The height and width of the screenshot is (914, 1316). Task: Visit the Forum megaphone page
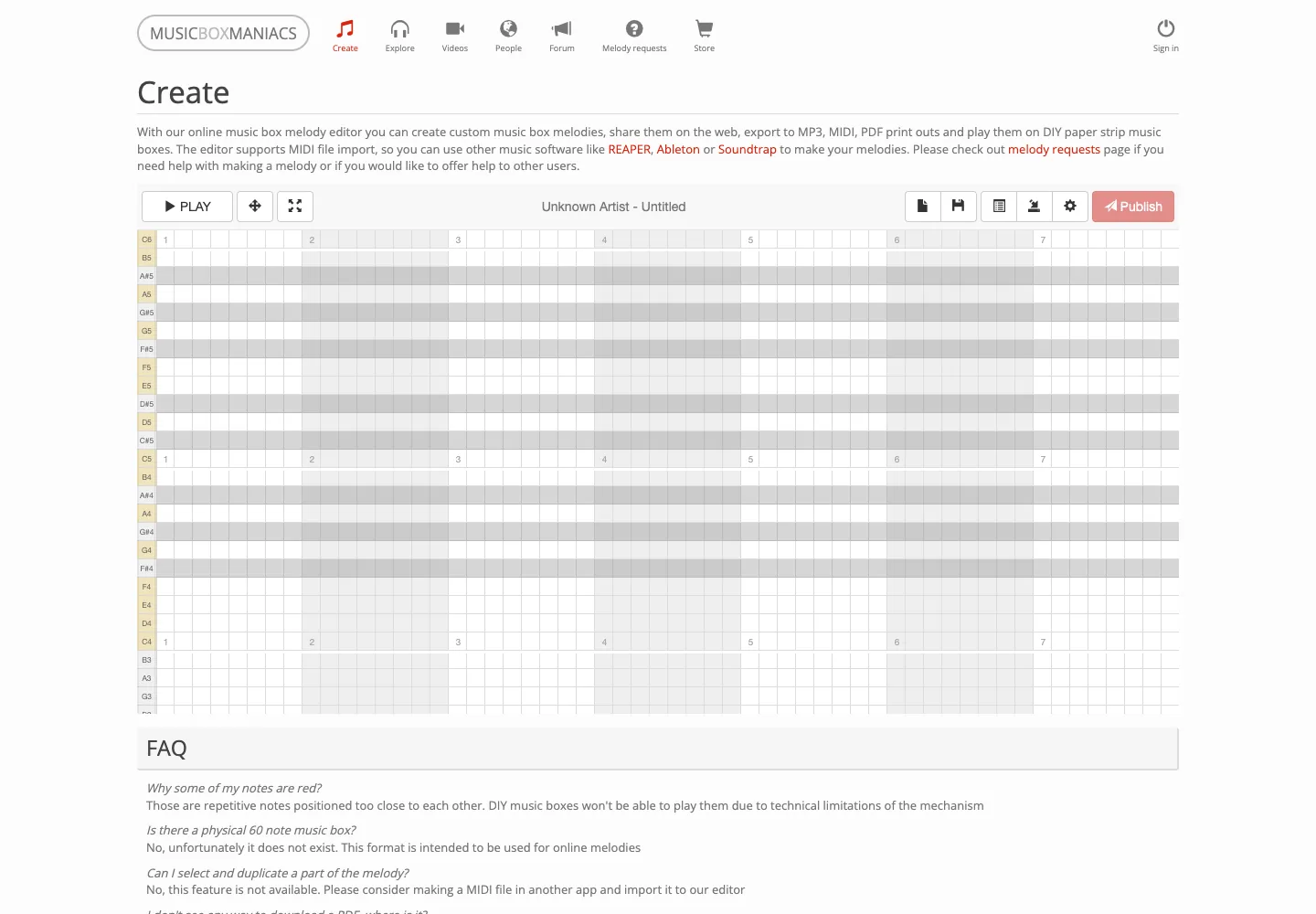tap(561, 36)
